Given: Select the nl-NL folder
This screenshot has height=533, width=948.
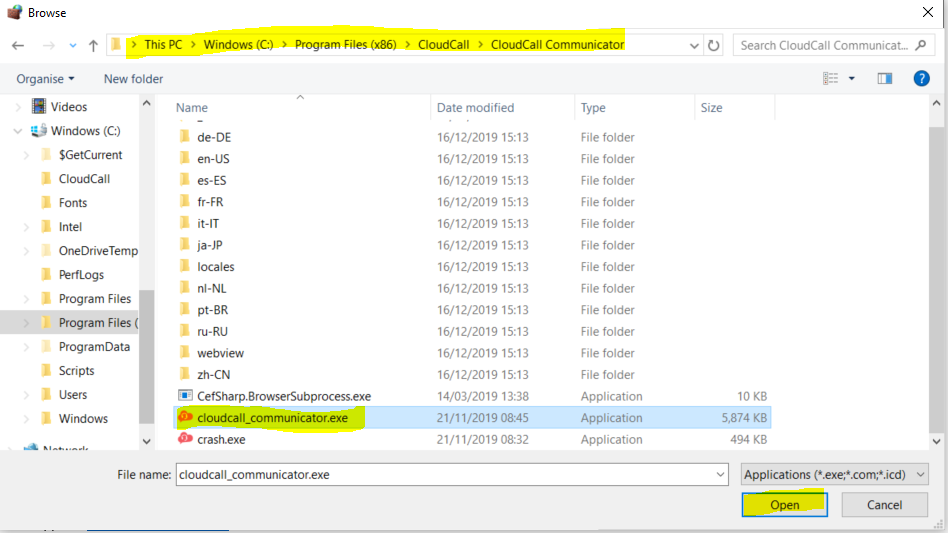Looking at the screenshot, I should click(x=212, y=289).
